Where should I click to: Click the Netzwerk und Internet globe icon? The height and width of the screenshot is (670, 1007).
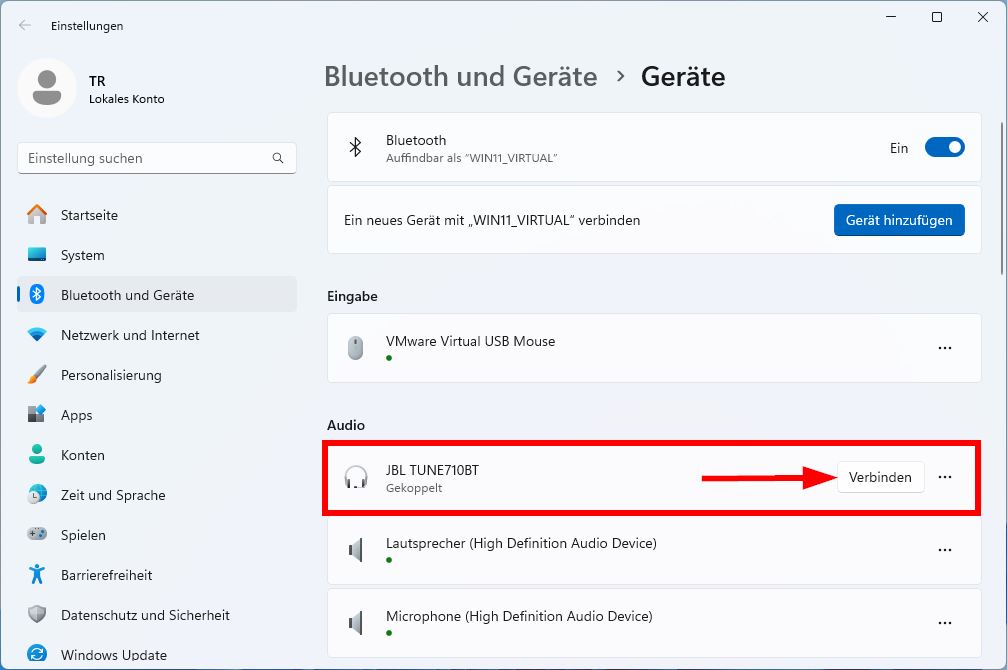tap(36, 335)
